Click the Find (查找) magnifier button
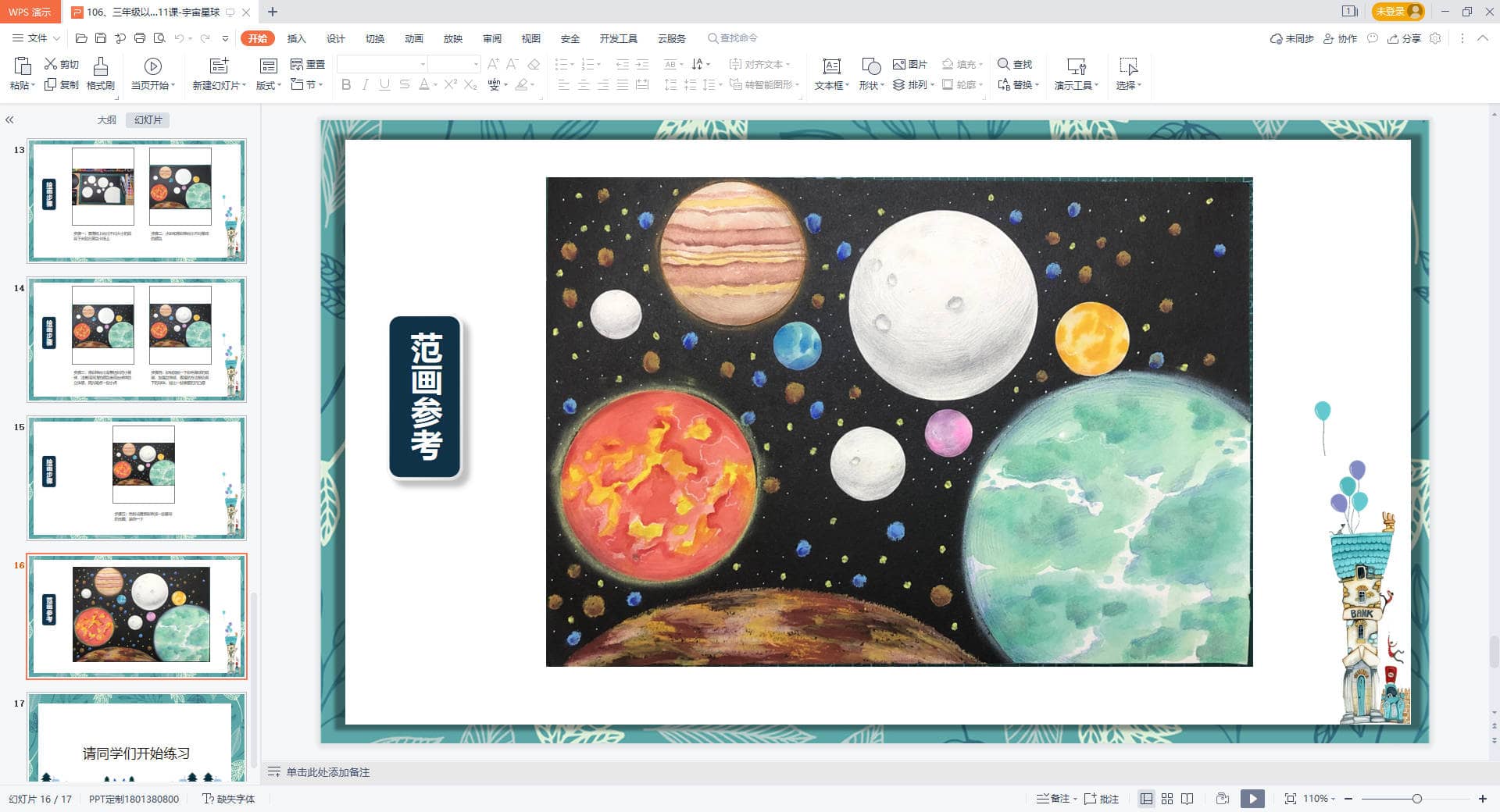Viewport: 1500px width, 812px height. 1015,64
